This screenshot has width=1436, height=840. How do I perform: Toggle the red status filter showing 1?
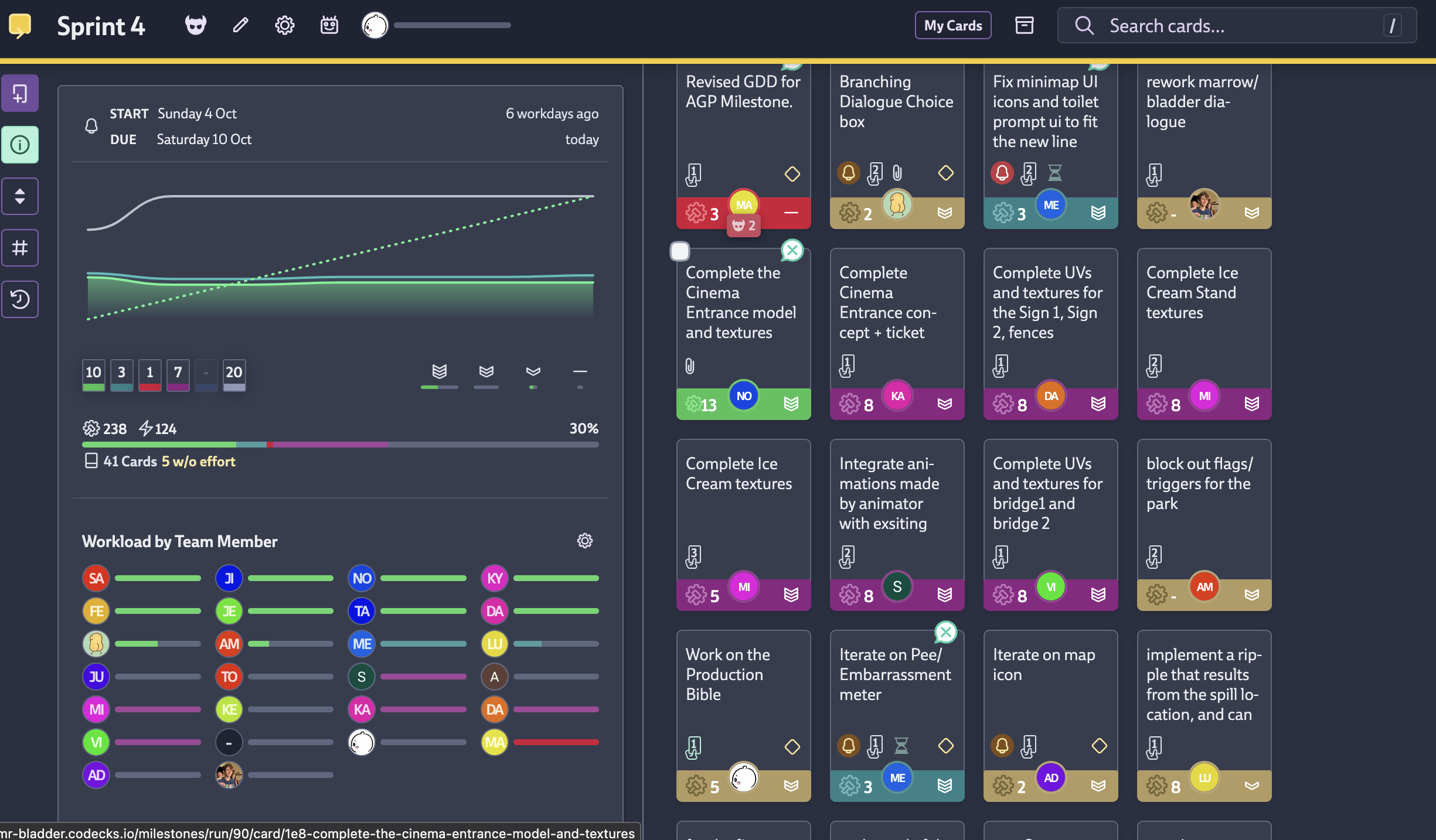point(150,375)
